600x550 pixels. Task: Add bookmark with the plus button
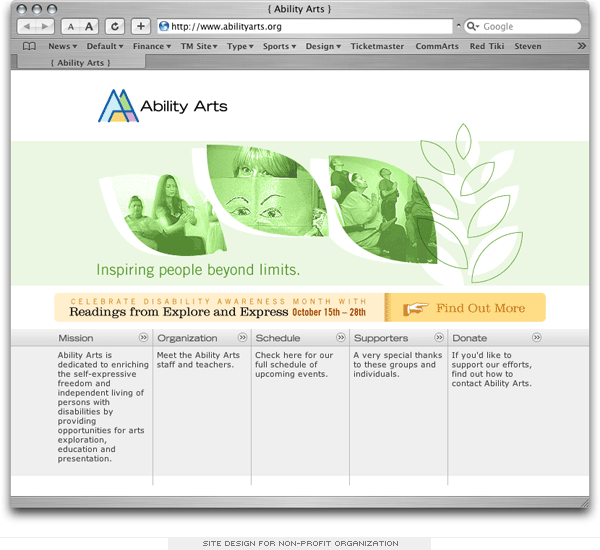(x=140, y=26)
